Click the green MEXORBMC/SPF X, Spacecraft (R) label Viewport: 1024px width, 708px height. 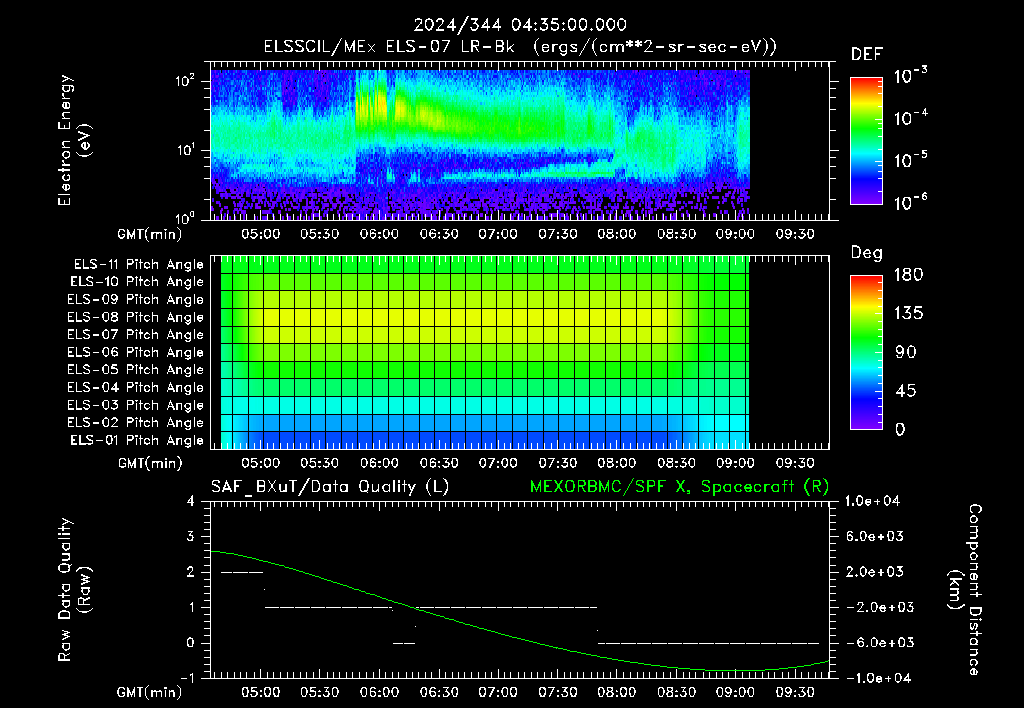[679, 487]
